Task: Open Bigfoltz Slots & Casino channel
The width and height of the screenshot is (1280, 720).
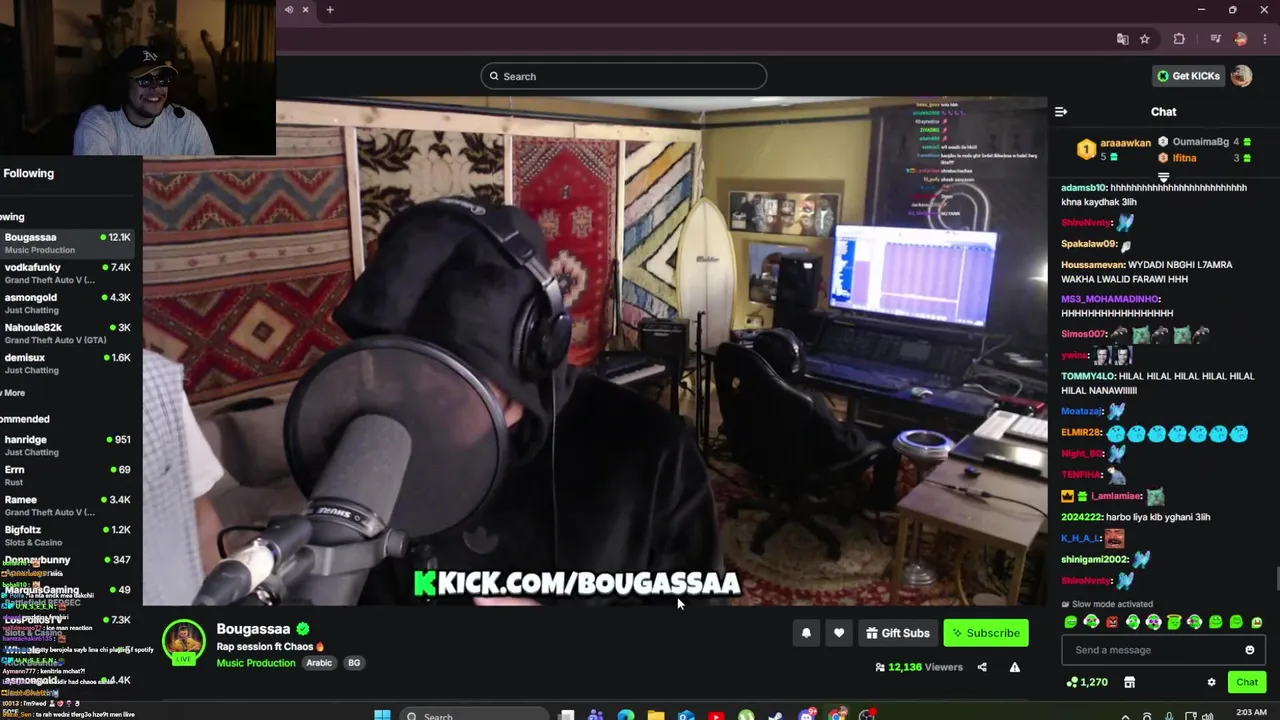Action: tap(67, 535)
